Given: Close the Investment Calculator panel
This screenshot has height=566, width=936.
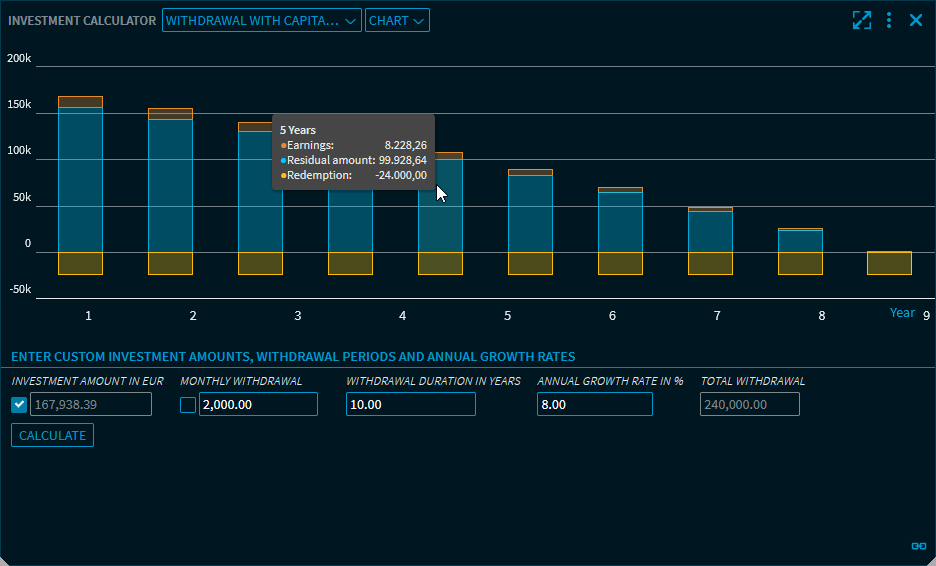Looking at the screenshot, I should (916, 20).
